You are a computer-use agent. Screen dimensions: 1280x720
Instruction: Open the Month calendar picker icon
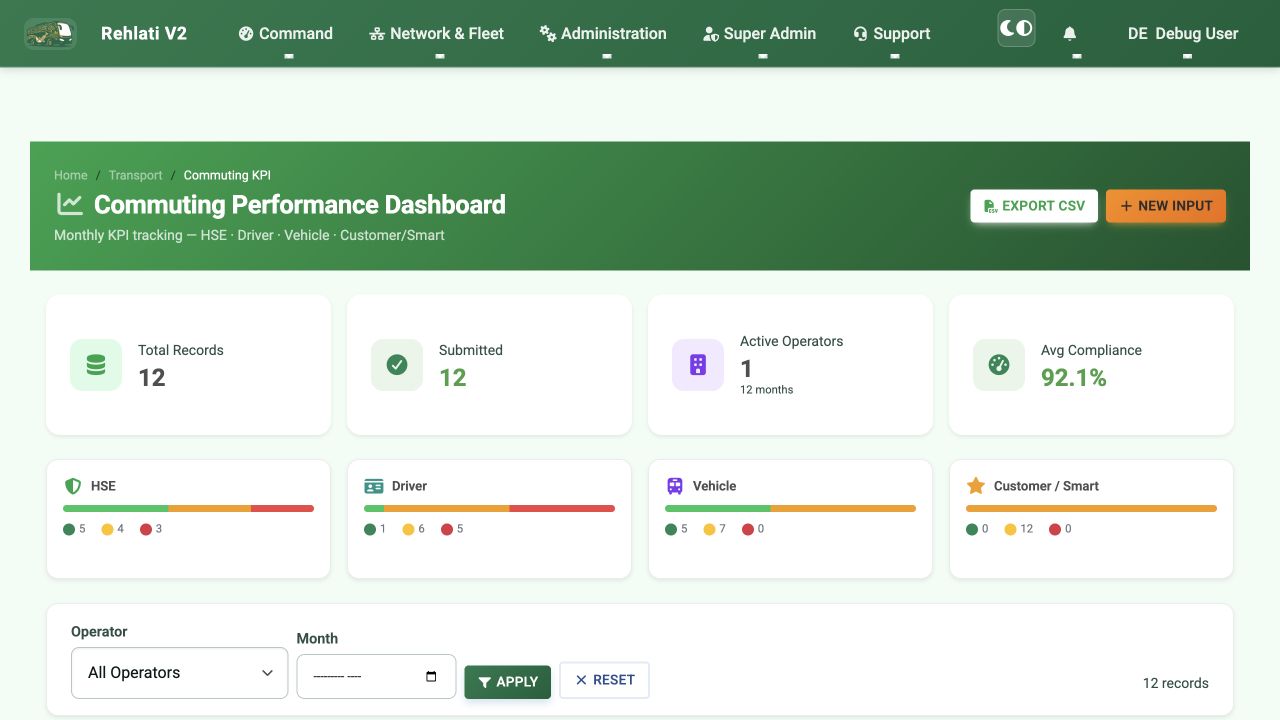click(431, 677)
